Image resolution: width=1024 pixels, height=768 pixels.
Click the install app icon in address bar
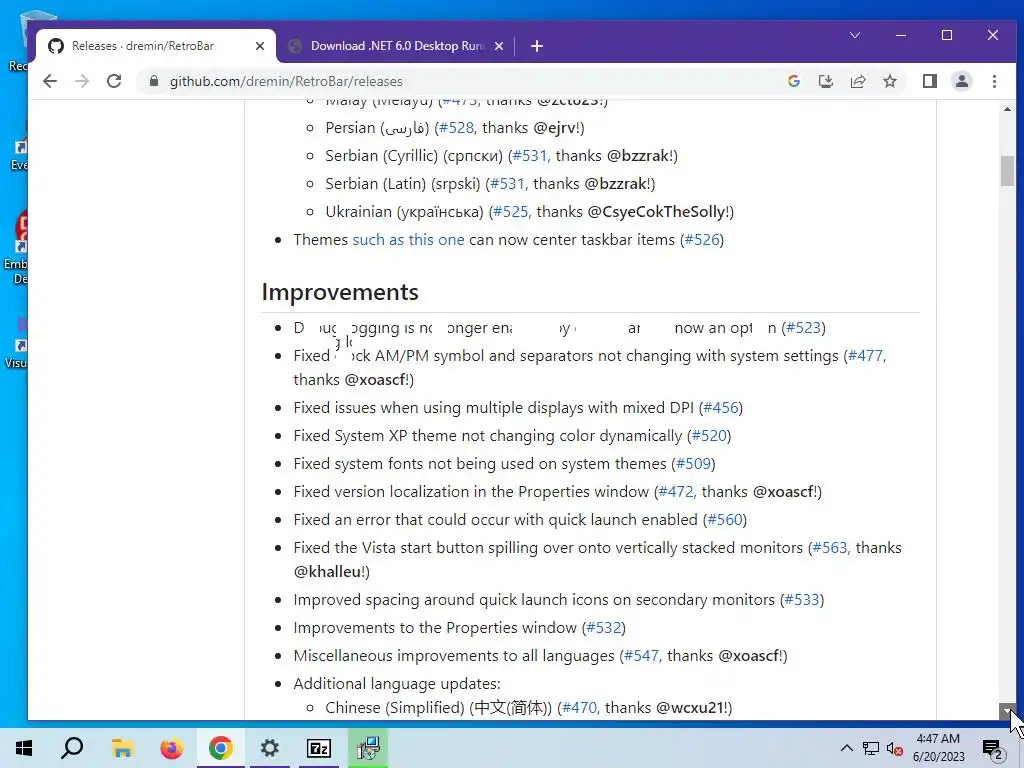(x=825, y=81)
